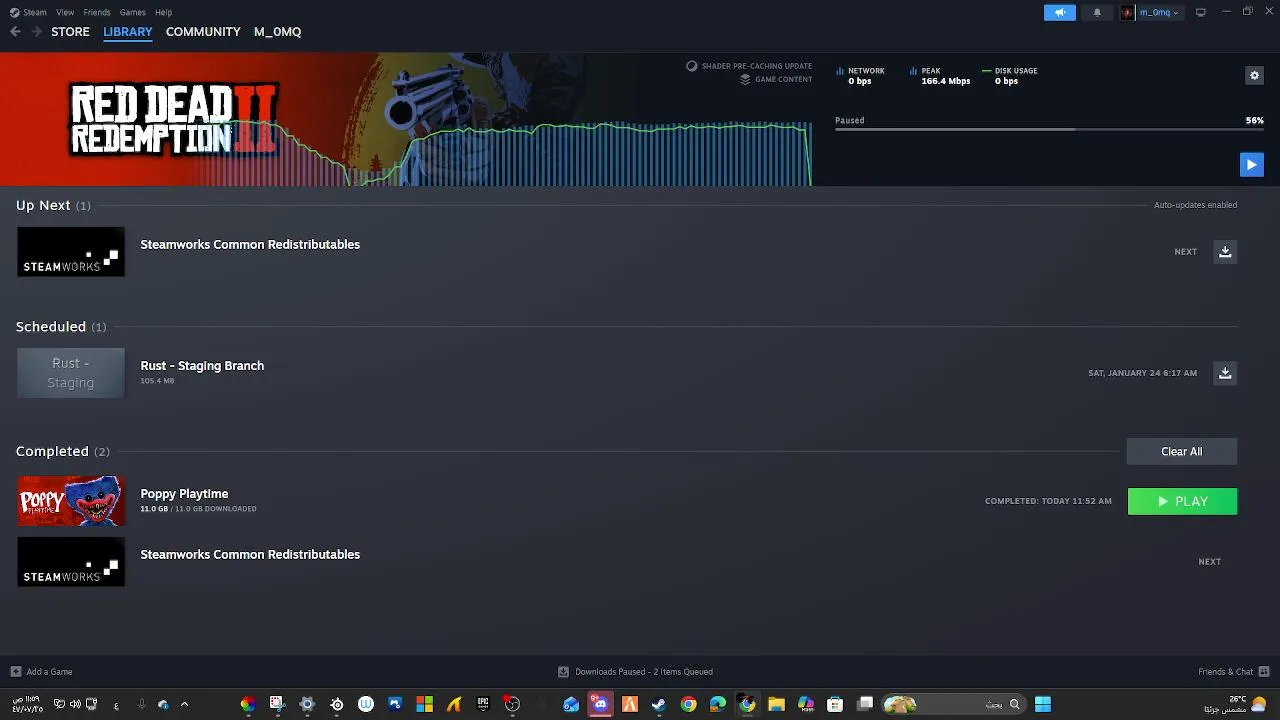Screen dimensions: 1280x720
Task: Open the announcements megaphone button
Action: (1060, 12)
